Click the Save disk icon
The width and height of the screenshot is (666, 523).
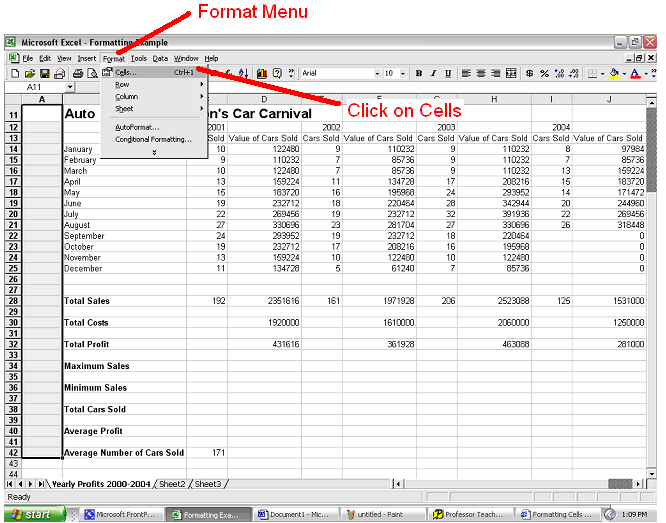[x=44, y=74]
